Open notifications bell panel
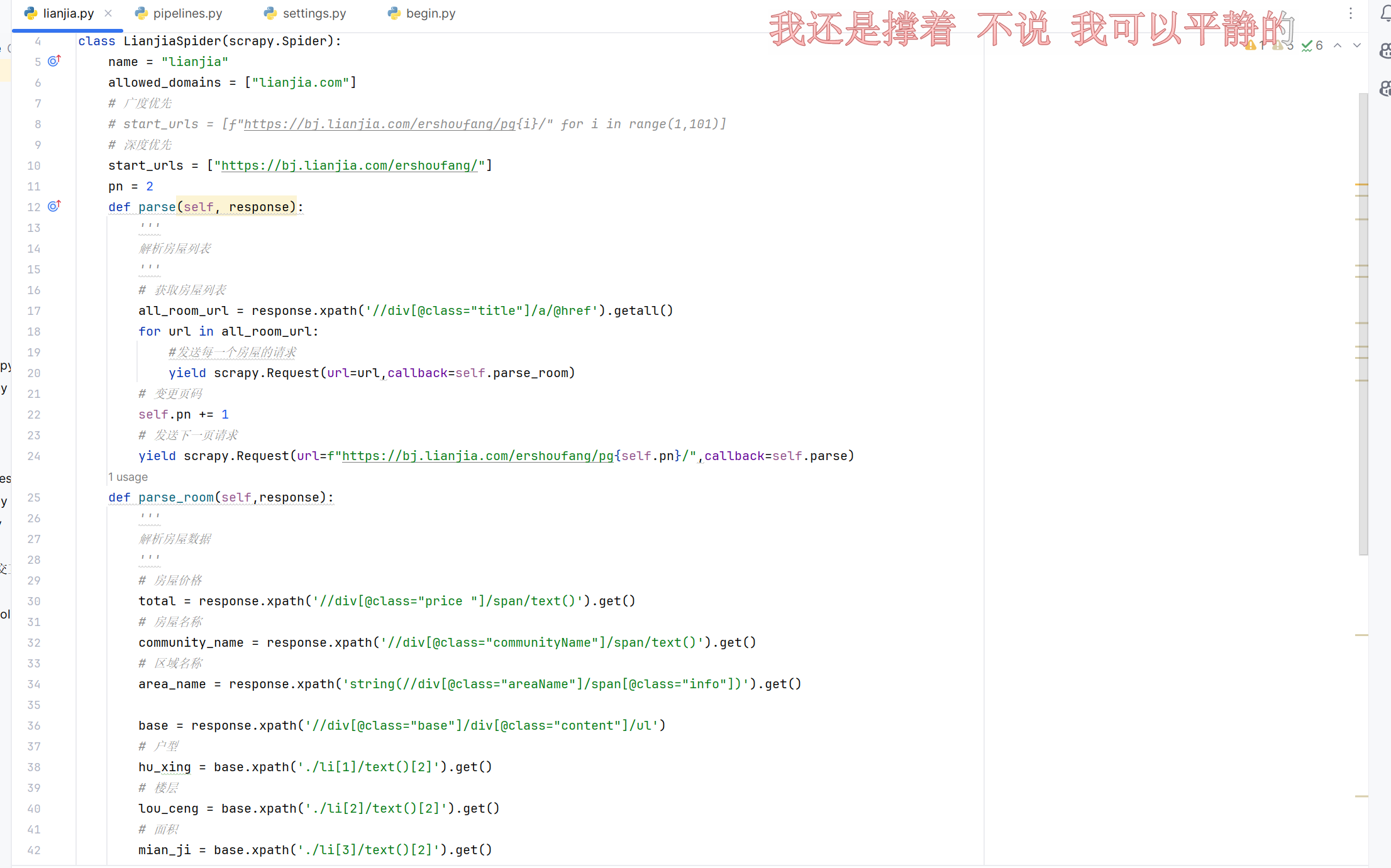1391x868 pixels. click(x=1385, y=13)
